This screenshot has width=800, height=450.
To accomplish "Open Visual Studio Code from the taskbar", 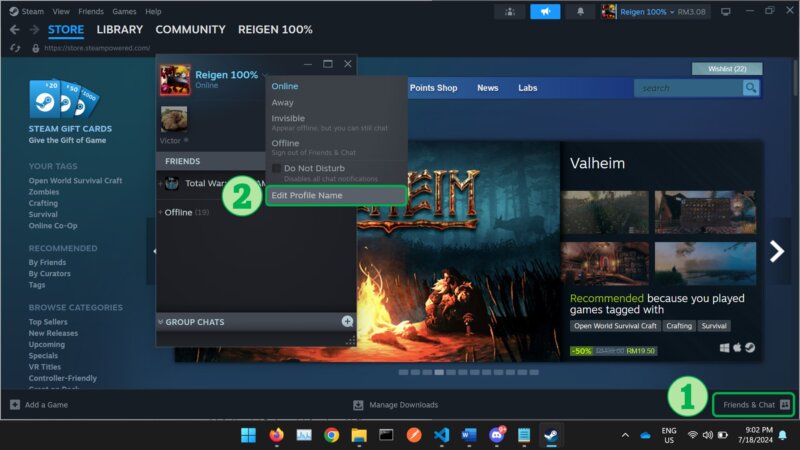I will click(441, 435).
